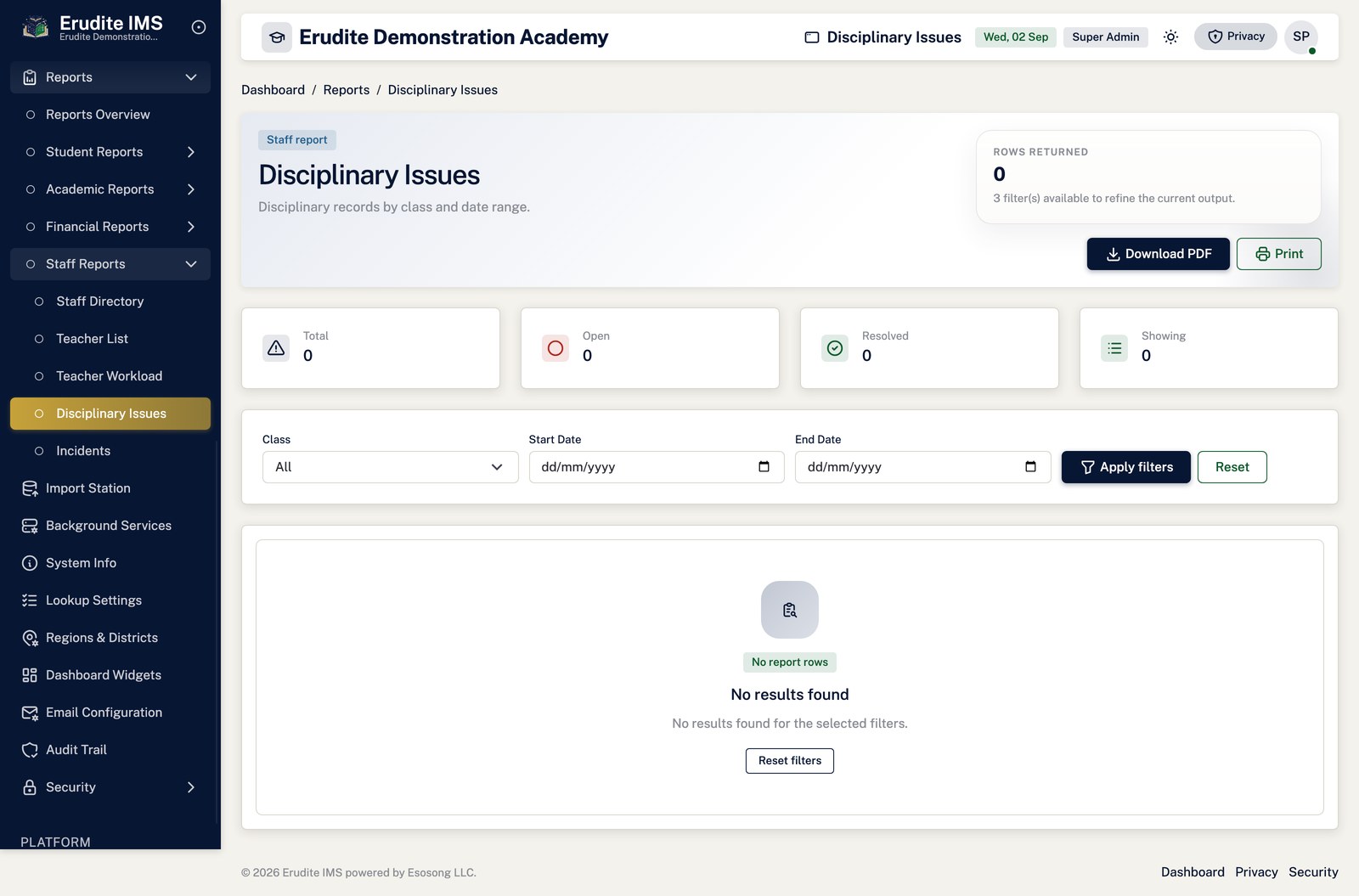Click the graduation cap academy icon

(x=277, y=37)
